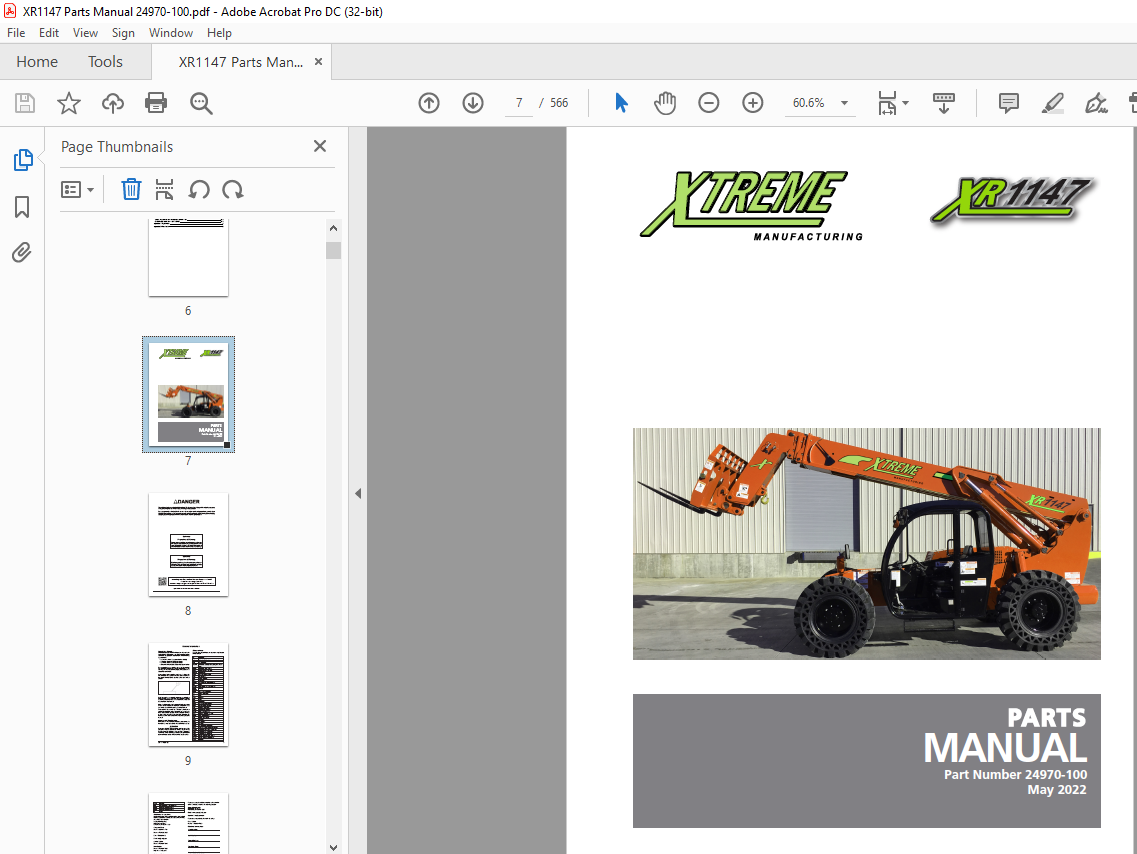
Task: Click the cloud upload icon
Action: (112, 103)
